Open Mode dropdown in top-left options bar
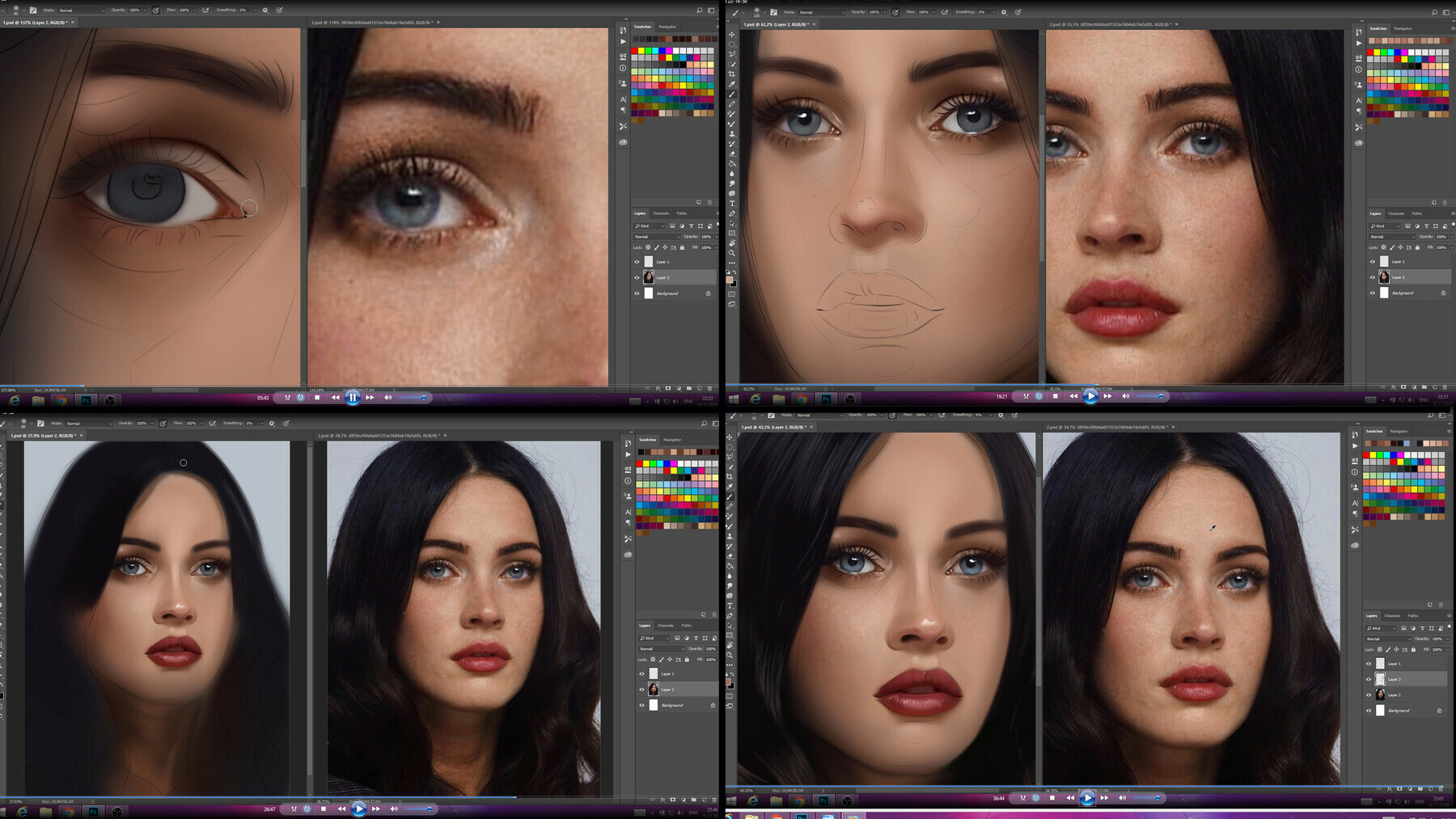Screen dimensions: 1456x819 tap(81, 11)
